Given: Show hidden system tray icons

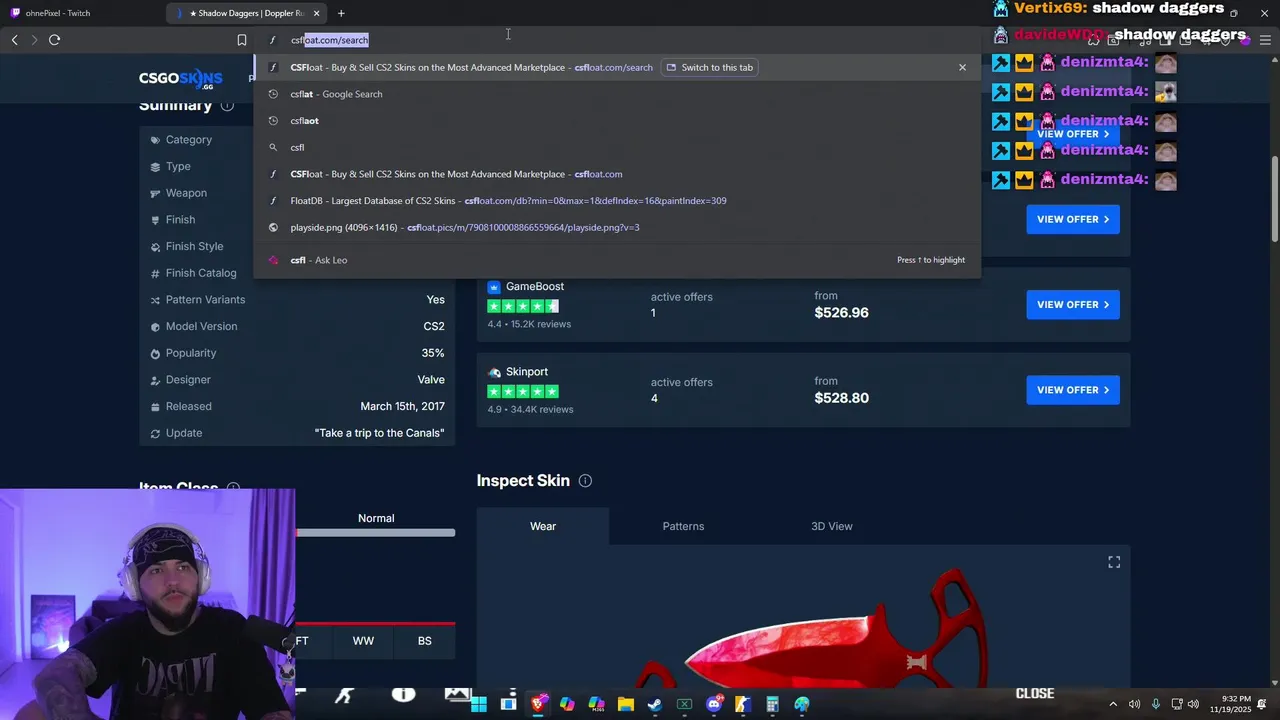Looking at the screenshot, I should point(1113,704).
